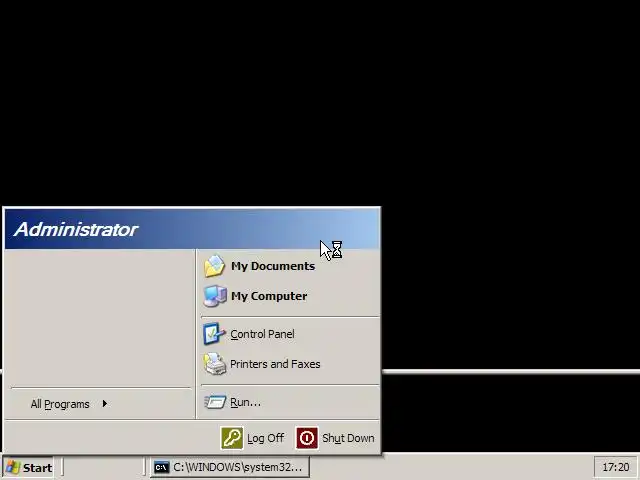Click the red Shut Down power icon

pyautogui.click(x=307, y=438)
